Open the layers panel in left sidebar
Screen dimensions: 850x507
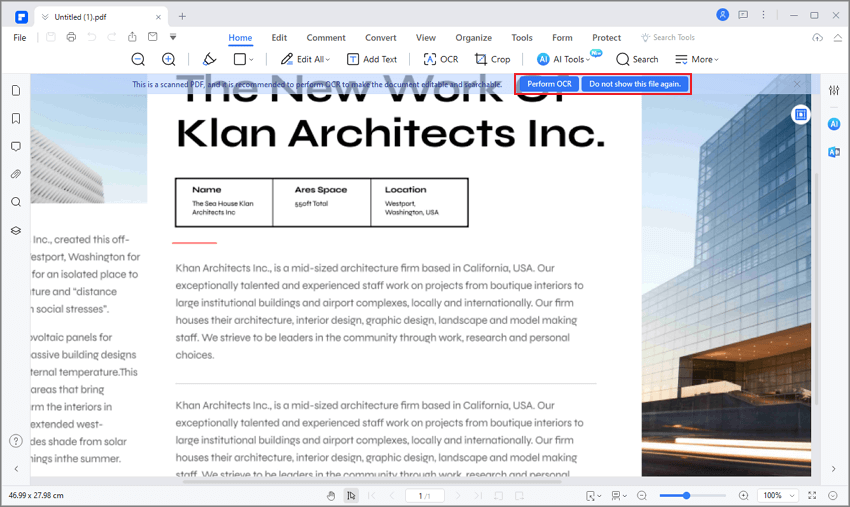16,230
